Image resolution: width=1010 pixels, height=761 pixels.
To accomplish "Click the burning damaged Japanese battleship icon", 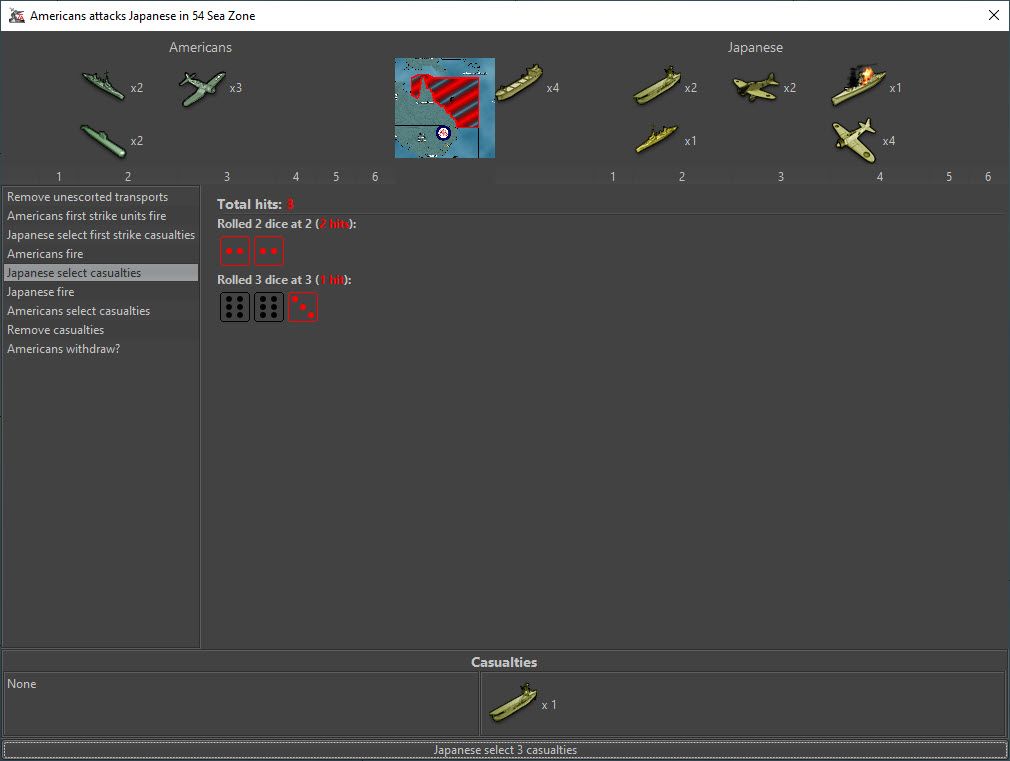I will coord(858,86).
